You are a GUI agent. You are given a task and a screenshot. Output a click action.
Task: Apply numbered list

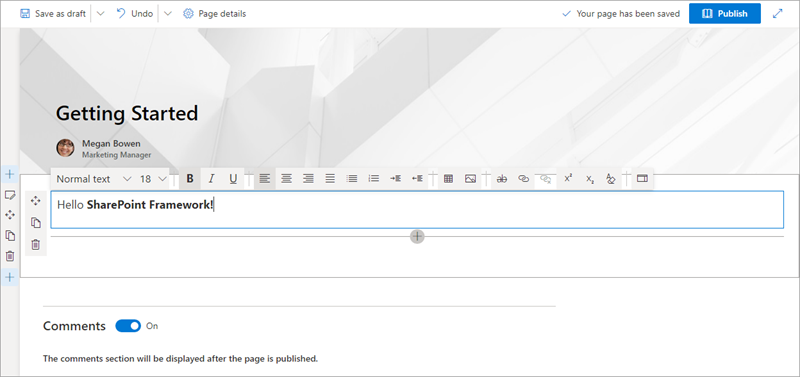(373, 179)
